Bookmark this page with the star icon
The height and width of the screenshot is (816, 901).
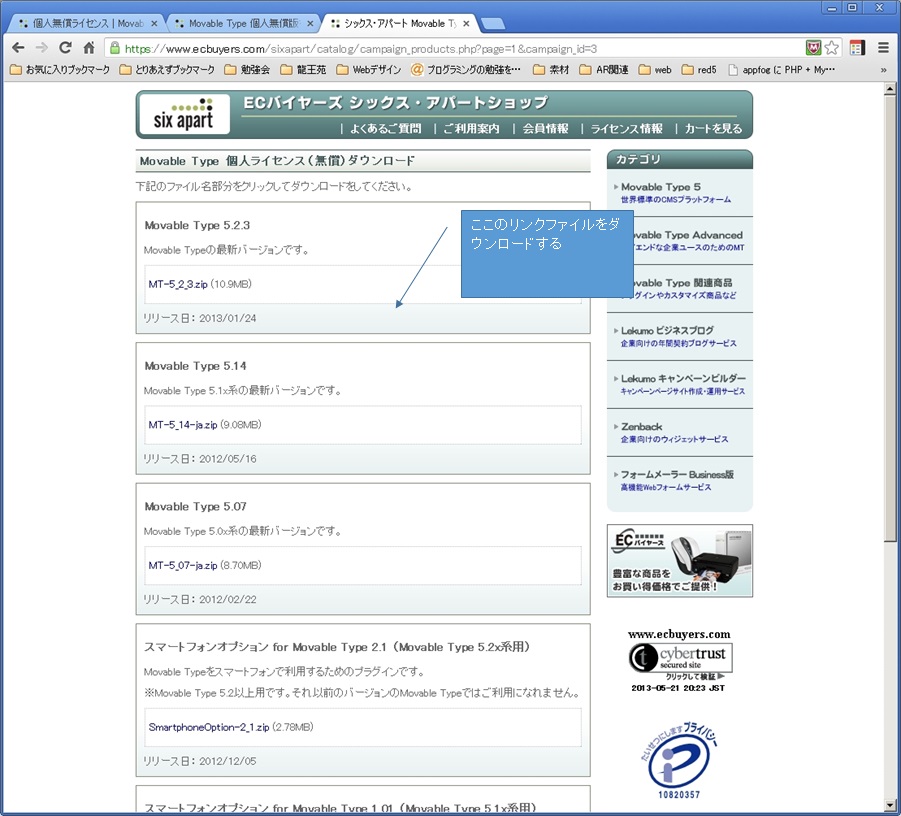tap(831, 48)
